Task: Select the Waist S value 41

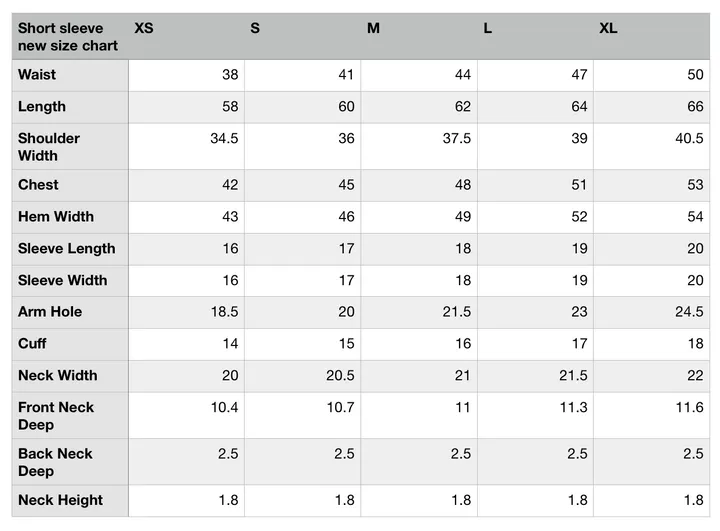Action: coord(346,74)
